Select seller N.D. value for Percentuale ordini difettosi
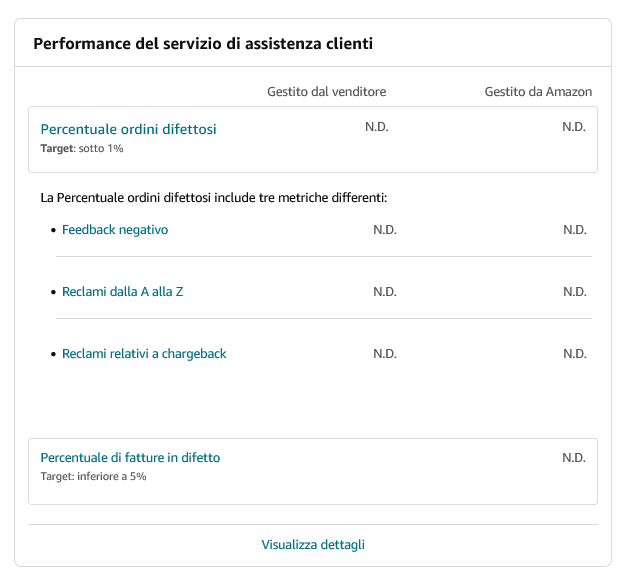This screenshot has width=625, height=580. (x=377, y=127)
